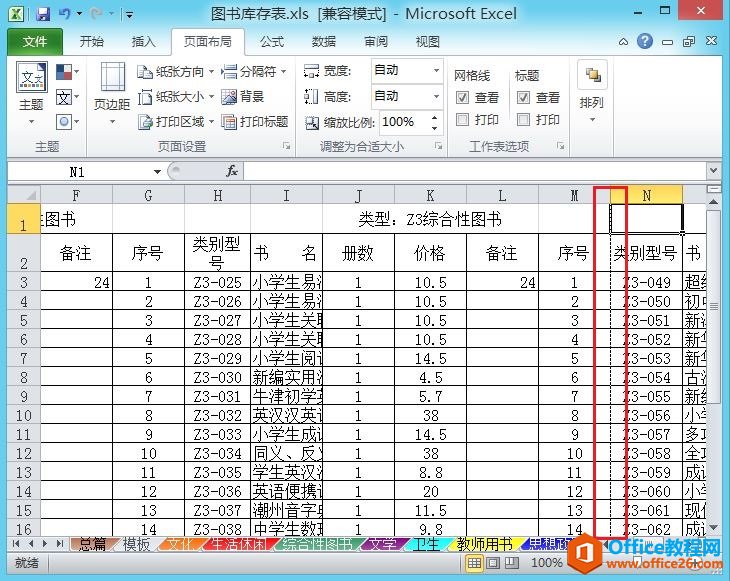Open theme Effects icon

click(67, 122)
